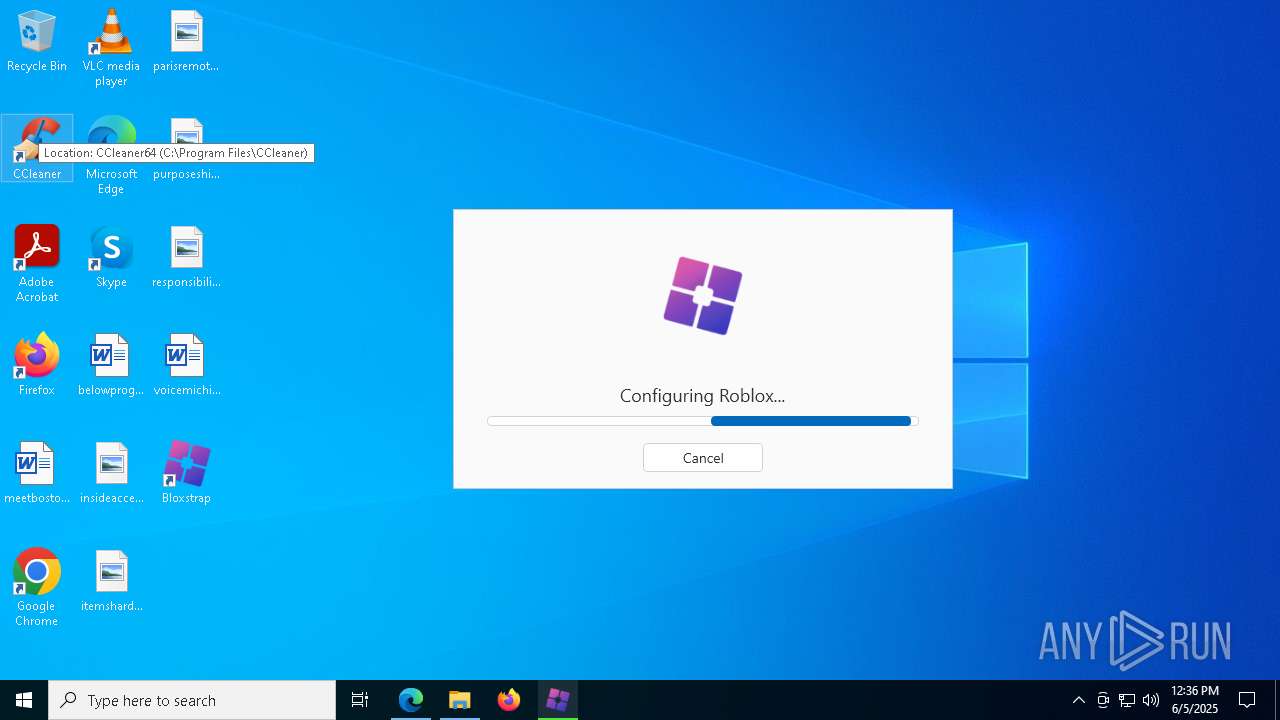This screenshot has height=720, width=1280.
Task: Open Firefox from the taskbar
Action: click(x=509, y=700)
